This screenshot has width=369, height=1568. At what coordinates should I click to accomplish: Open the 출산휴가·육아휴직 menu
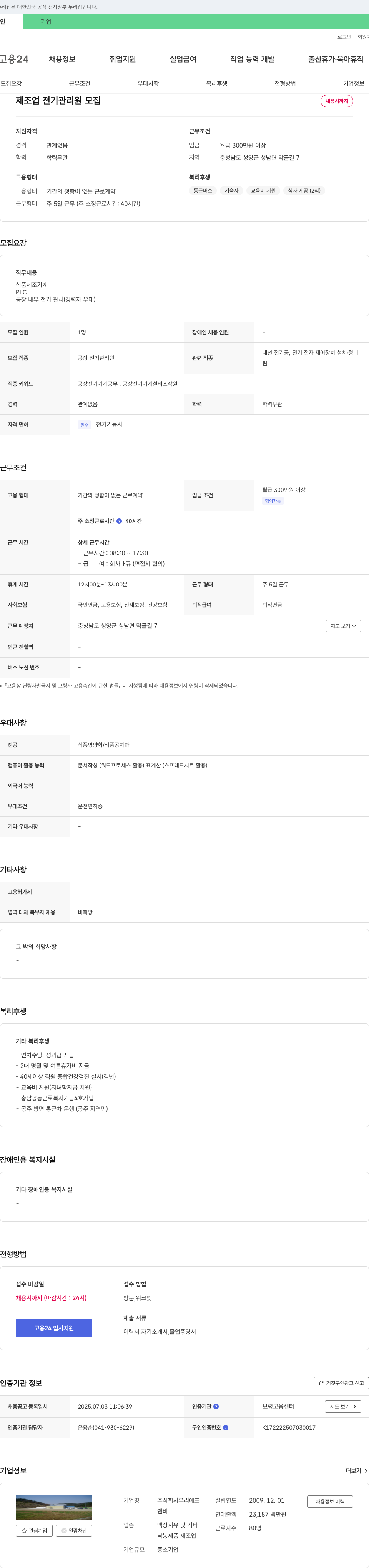[336, 59]
